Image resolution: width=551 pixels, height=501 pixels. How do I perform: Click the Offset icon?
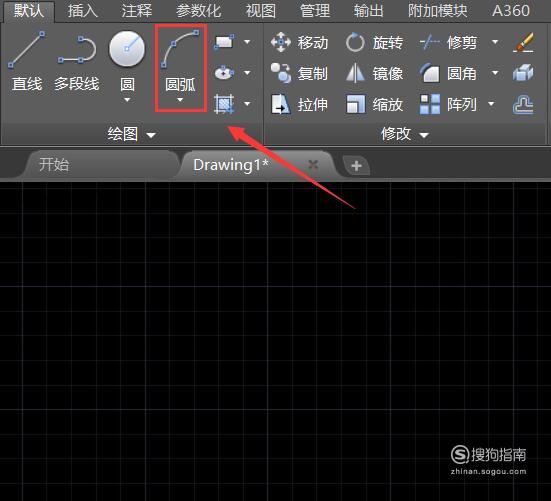click(523, 104)
